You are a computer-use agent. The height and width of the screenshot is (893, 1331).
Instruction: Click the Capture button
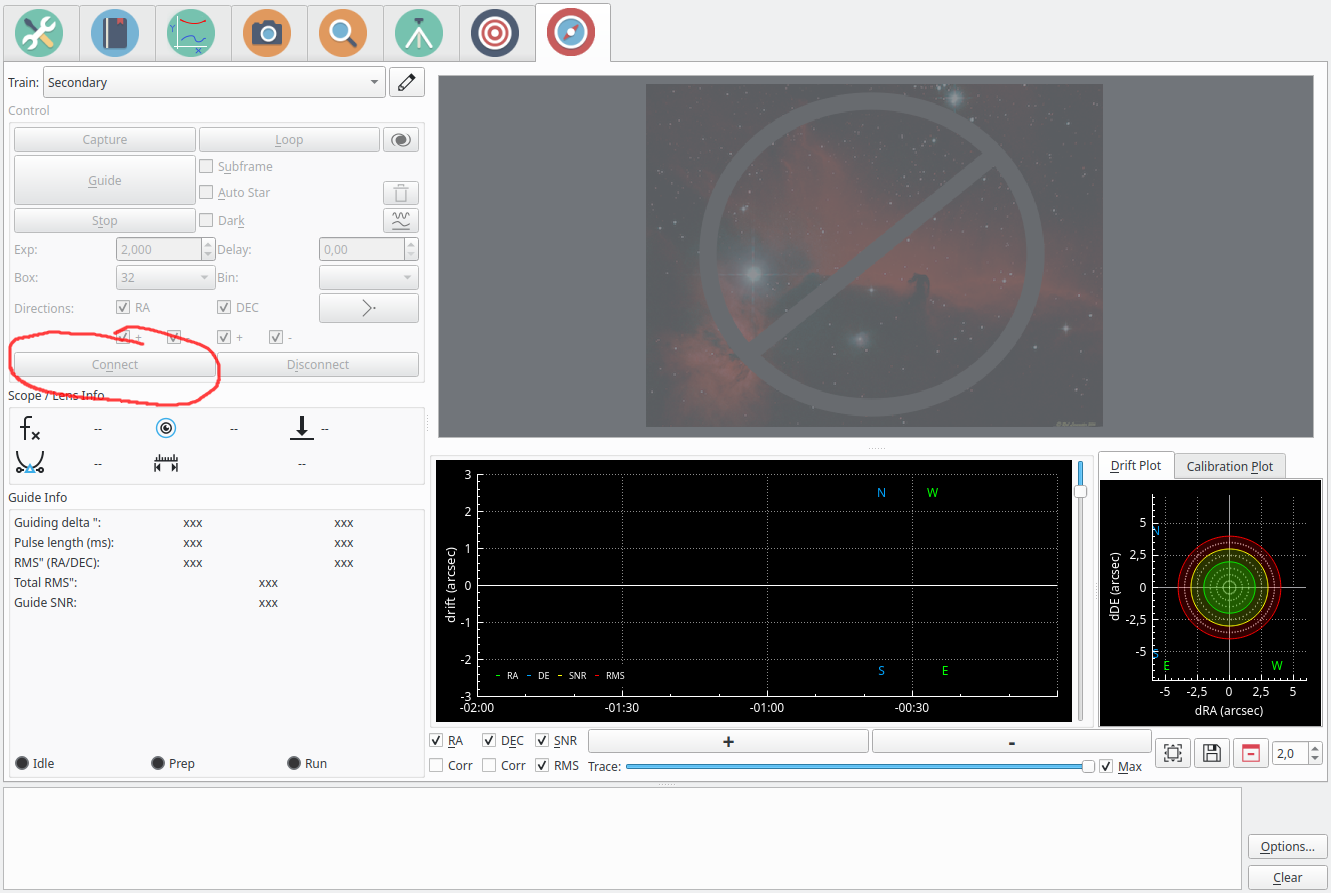(x=105, y=140)
